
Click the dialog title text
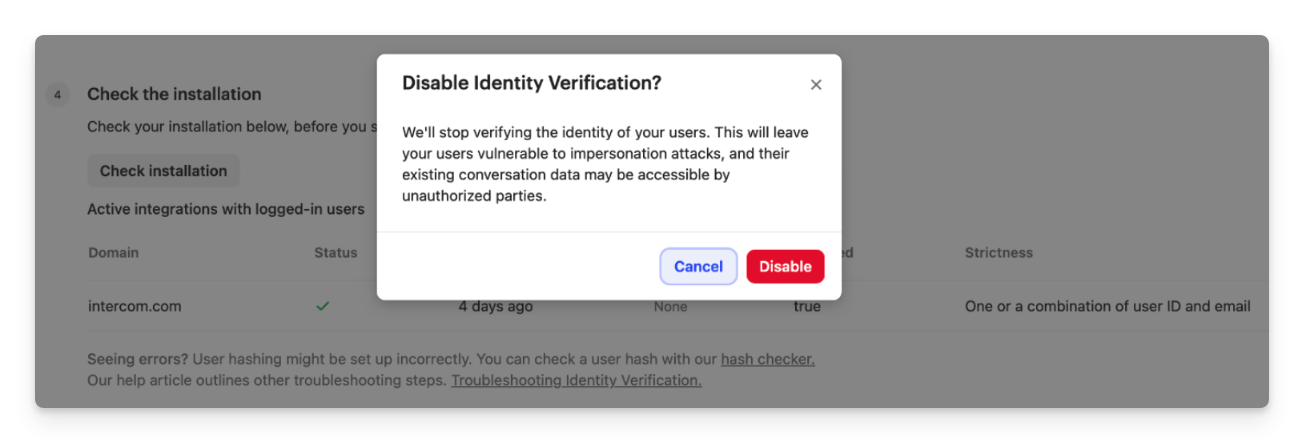(531, 84)
